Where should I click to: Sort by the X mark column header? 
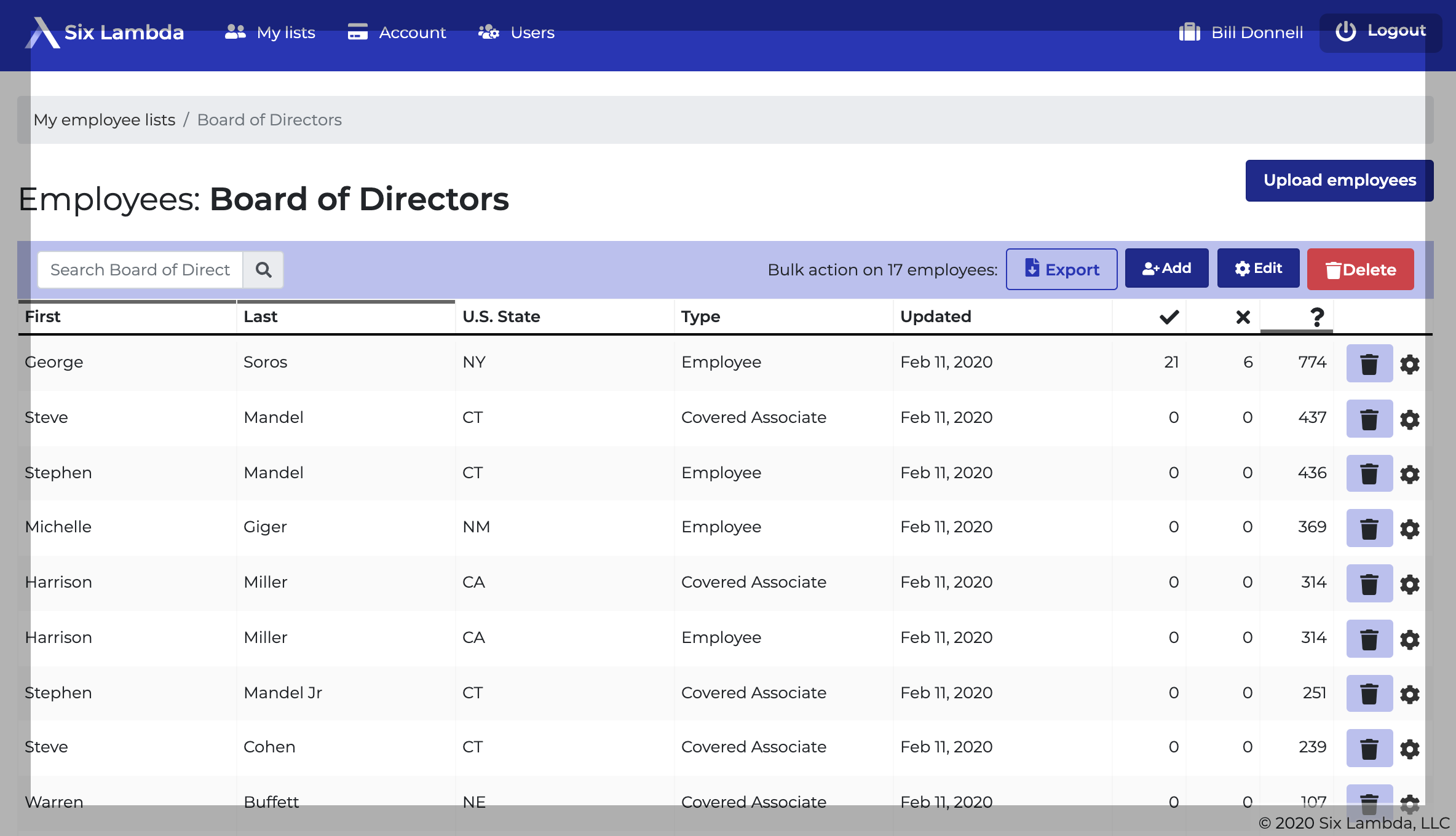coord(1243,317)
